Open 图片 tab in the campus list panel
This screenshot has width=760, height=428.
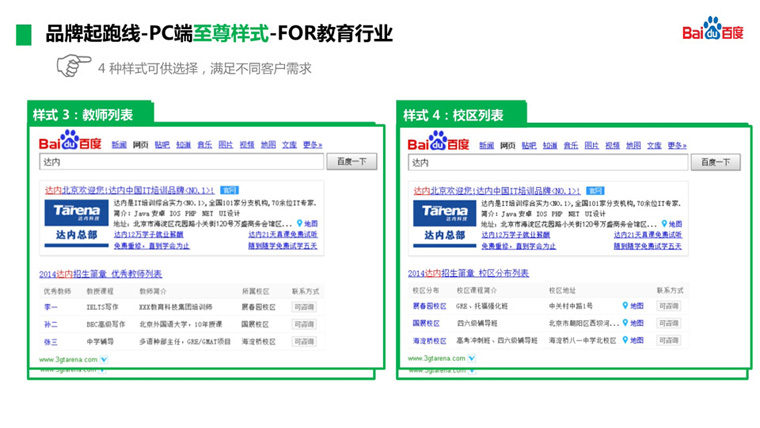click(x=591, y=145)
